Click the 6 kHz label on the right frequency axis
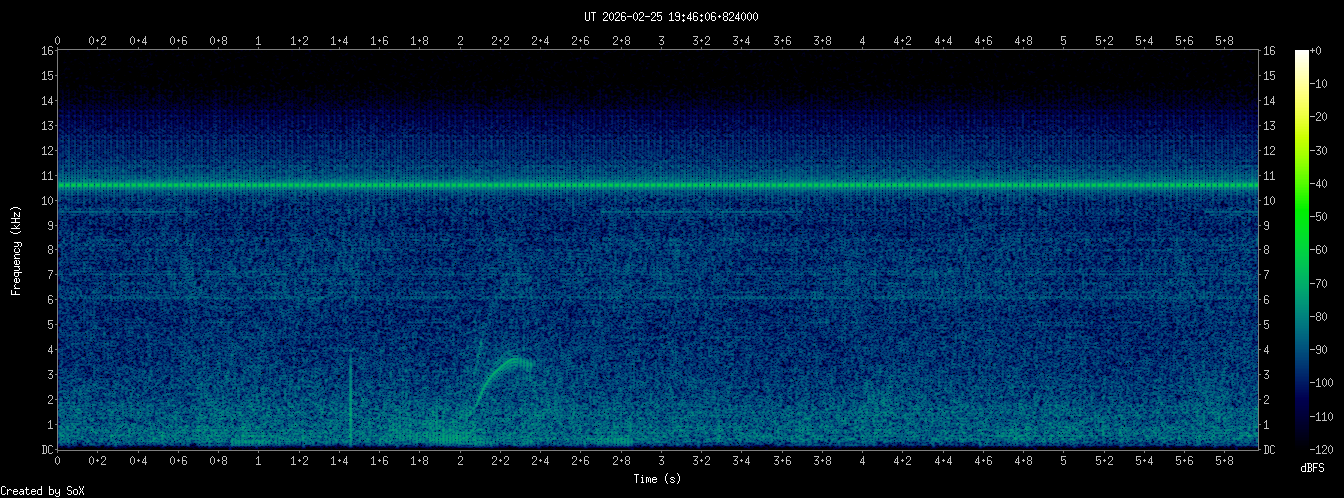1344x498 pixels. click(x=1269, y=300)
